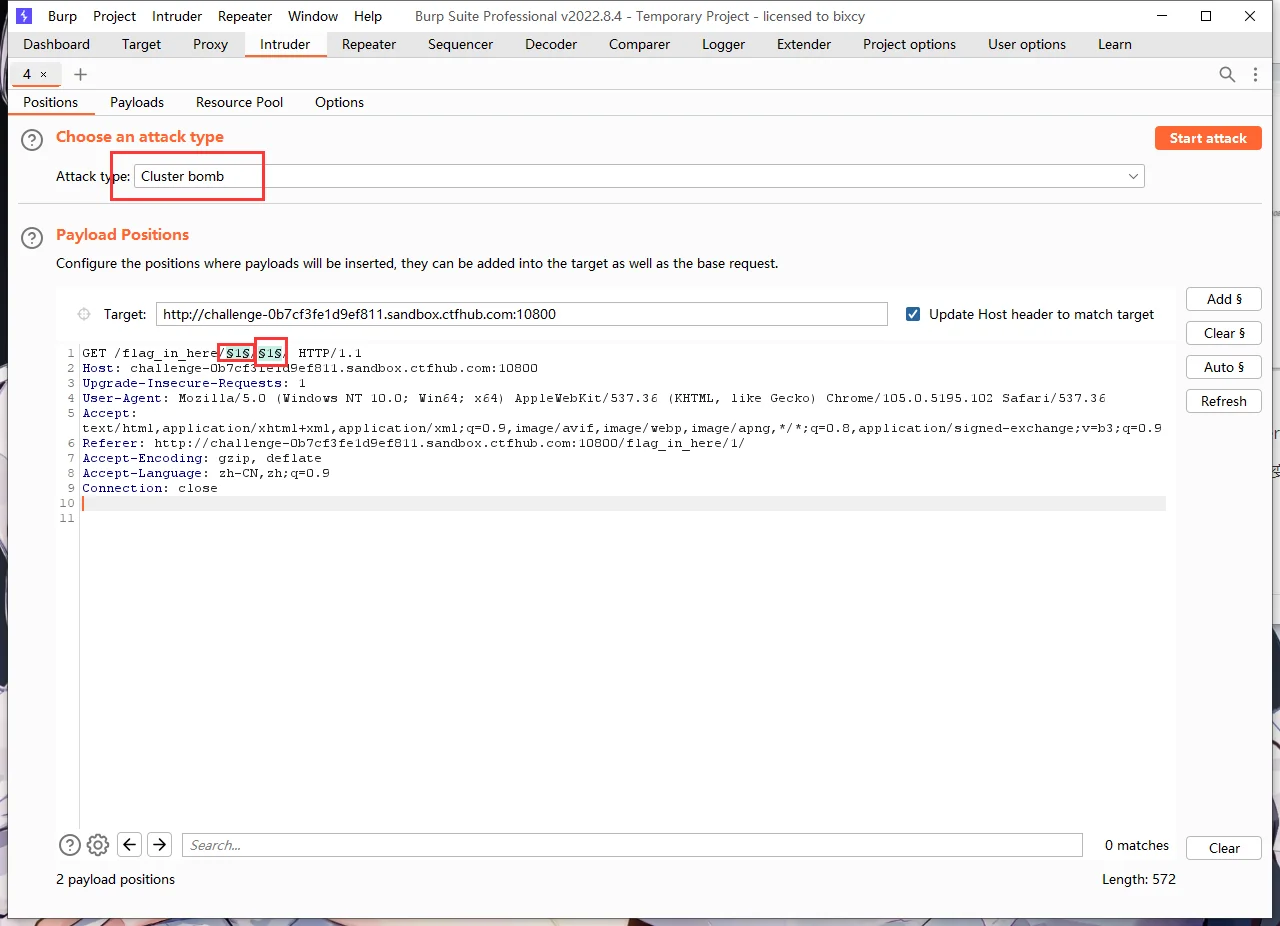Viewport: 1280px width, 926px height.
Task: Click the Search text field
Action: point(632,845)
